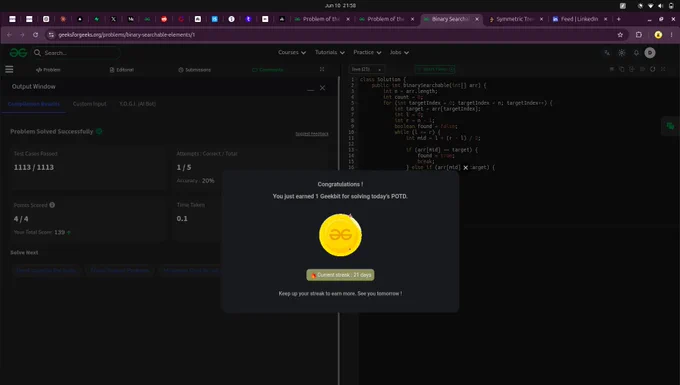Open the notifications bell
Screen dimensions: 680x385
(x=636, y=53)
